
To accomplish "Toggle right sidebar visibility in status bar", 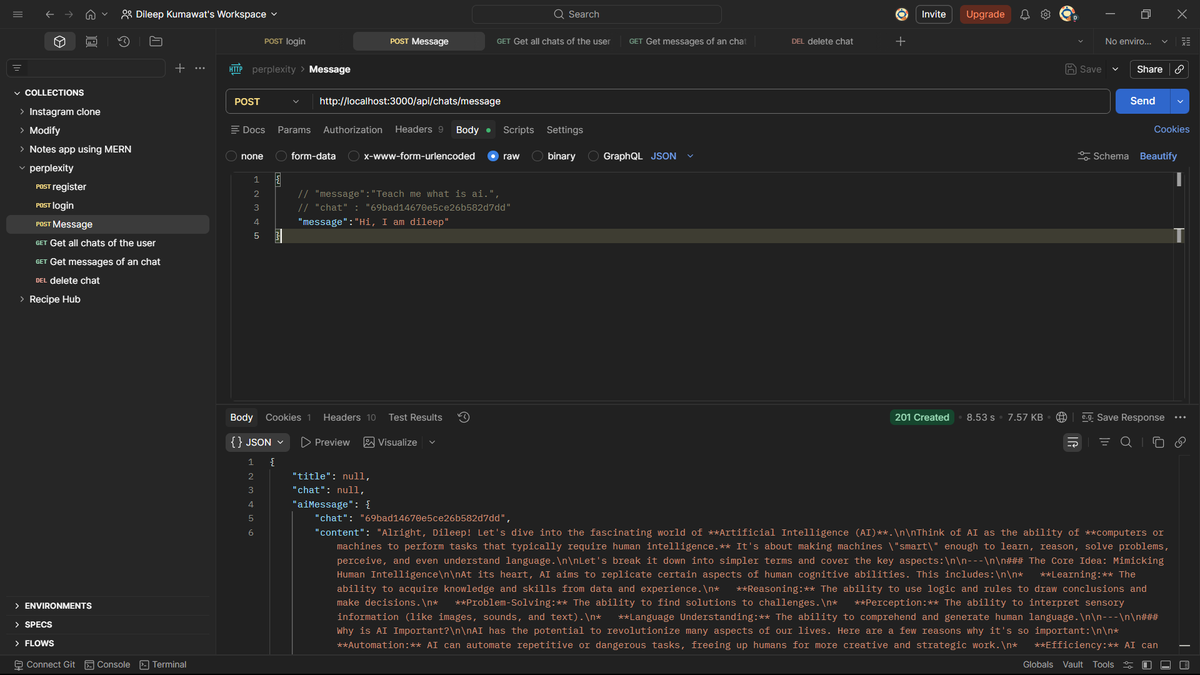I will coord(1184,665).
